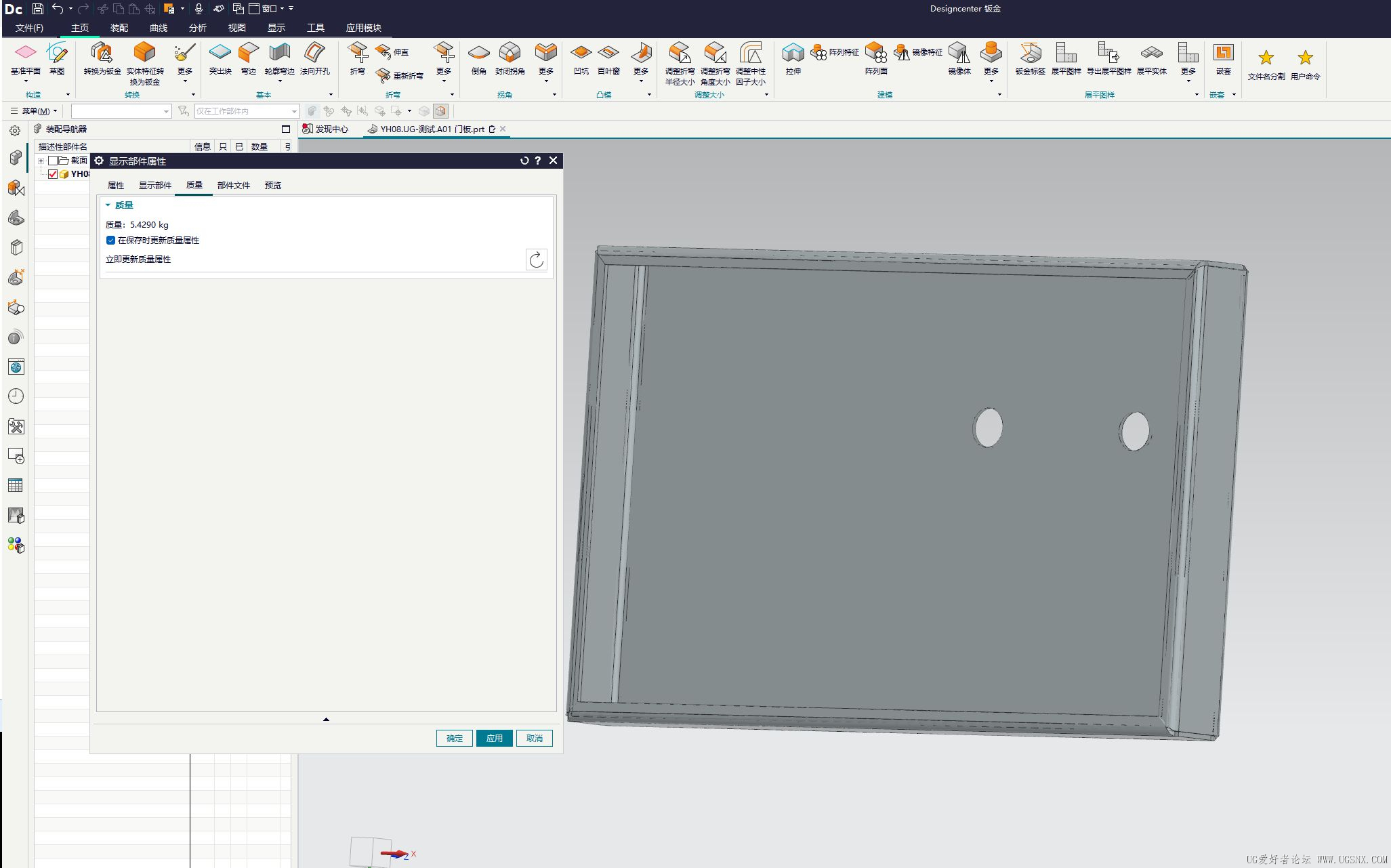
Task: Collapse the dialog using the bottom arrow
Action: 326,720
